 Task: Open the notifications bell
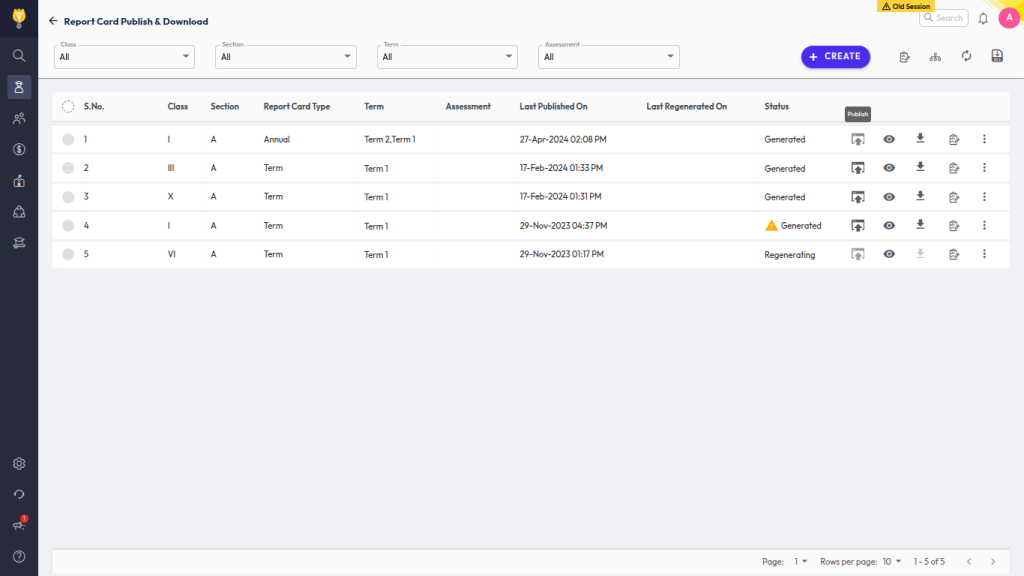click(983, 18)
